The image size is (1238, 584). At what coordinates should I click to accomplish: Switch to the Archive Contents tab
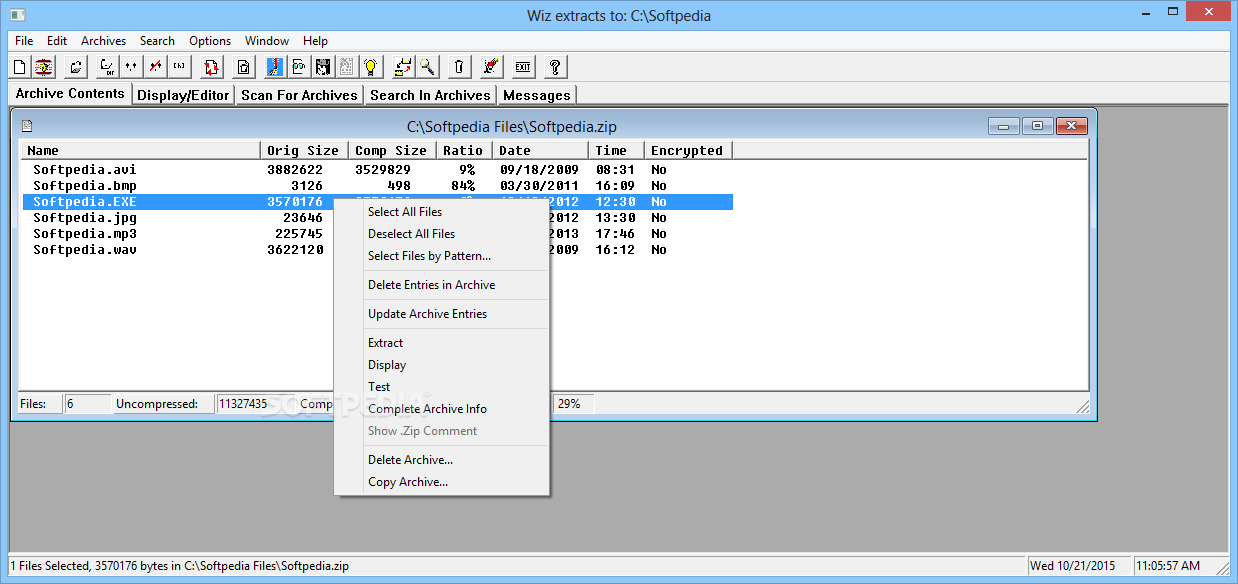pyautogui.click(x=70, y=93)
